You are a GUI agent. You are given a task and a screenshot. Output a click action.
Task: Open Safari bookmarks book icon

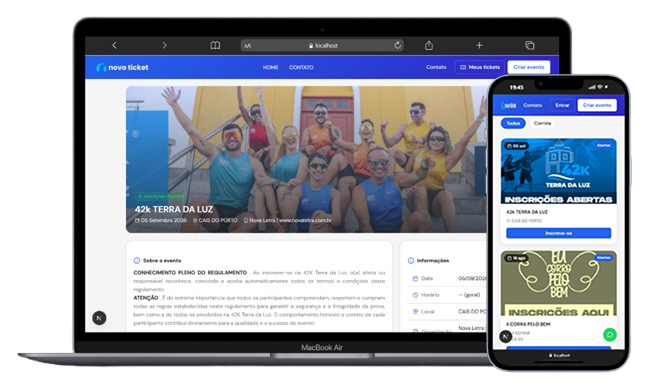coord(215,45)
